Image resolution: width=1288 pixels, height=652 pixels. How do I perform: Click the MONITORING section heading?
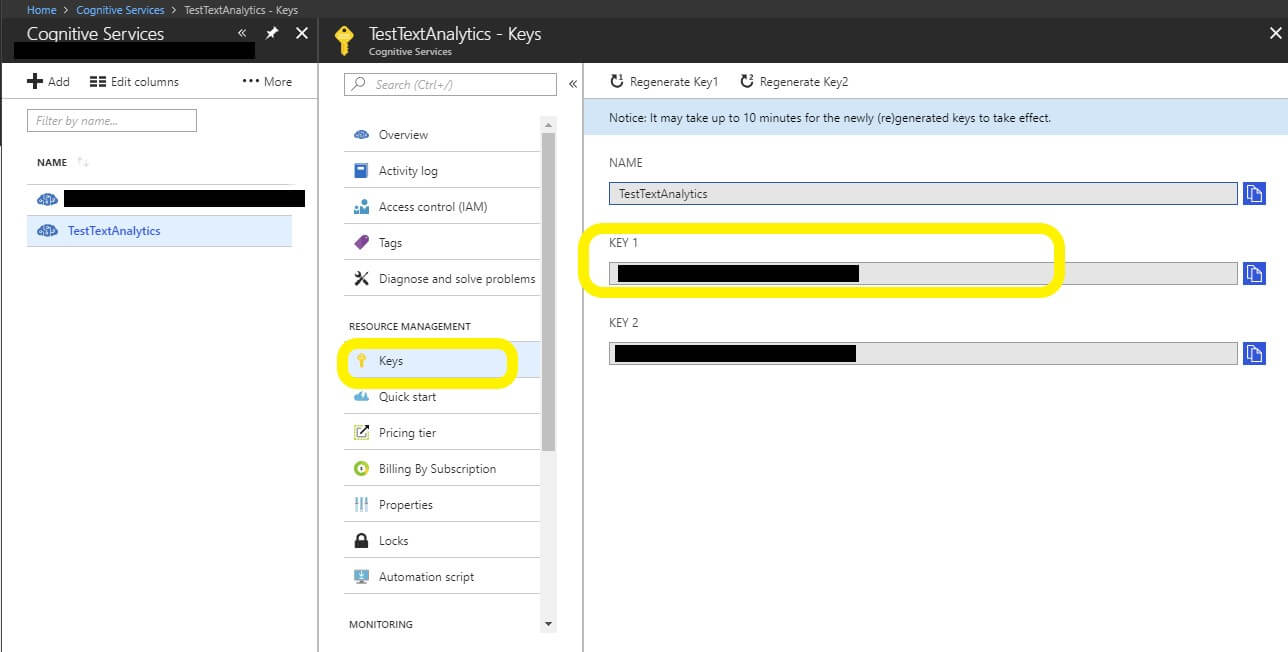pos(381,624)
